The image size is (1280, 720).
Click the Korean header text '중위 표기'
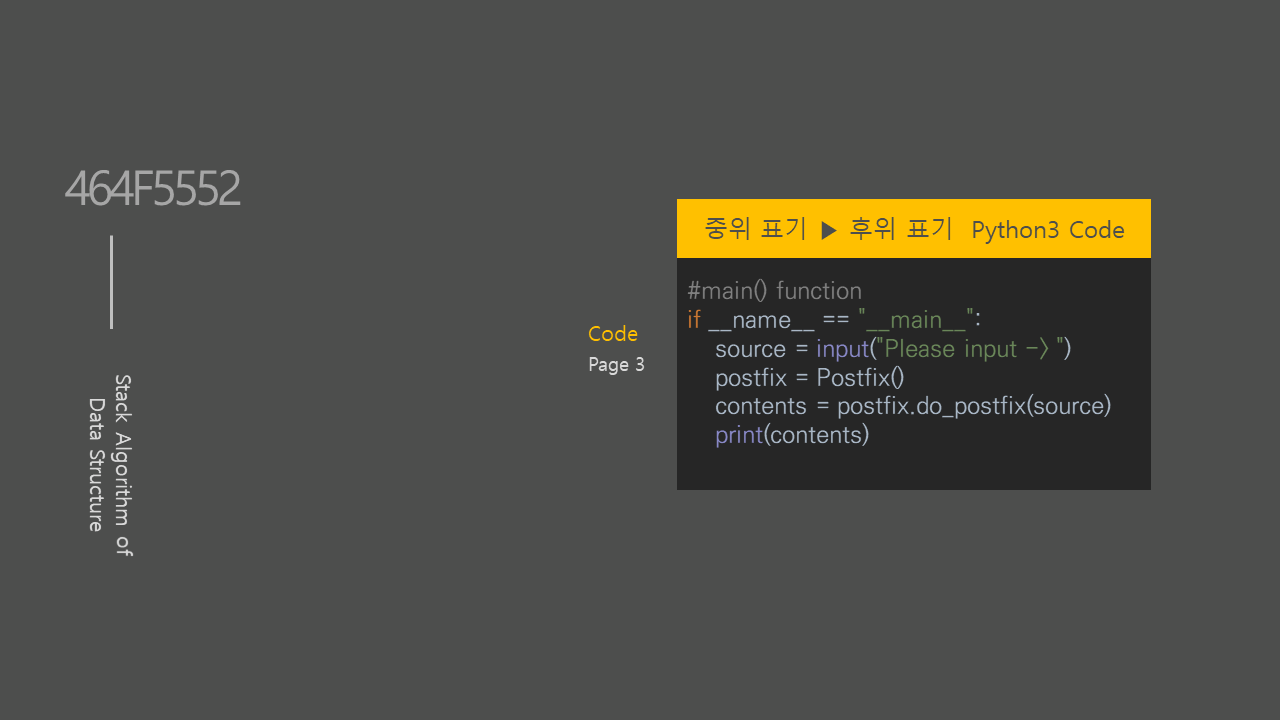click(755, 228)
